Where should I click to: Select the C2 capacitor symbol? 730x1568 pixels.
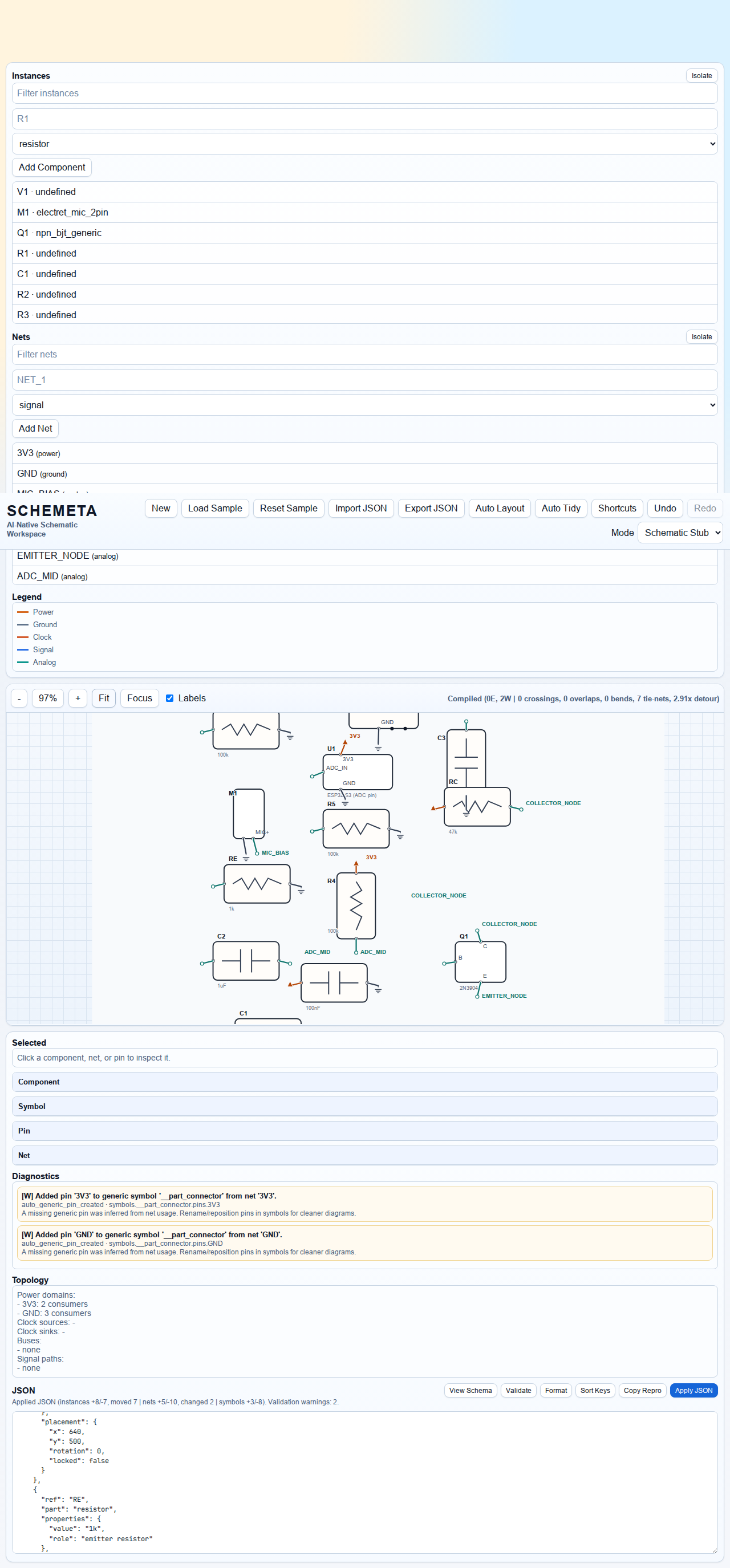pos(245,961)
